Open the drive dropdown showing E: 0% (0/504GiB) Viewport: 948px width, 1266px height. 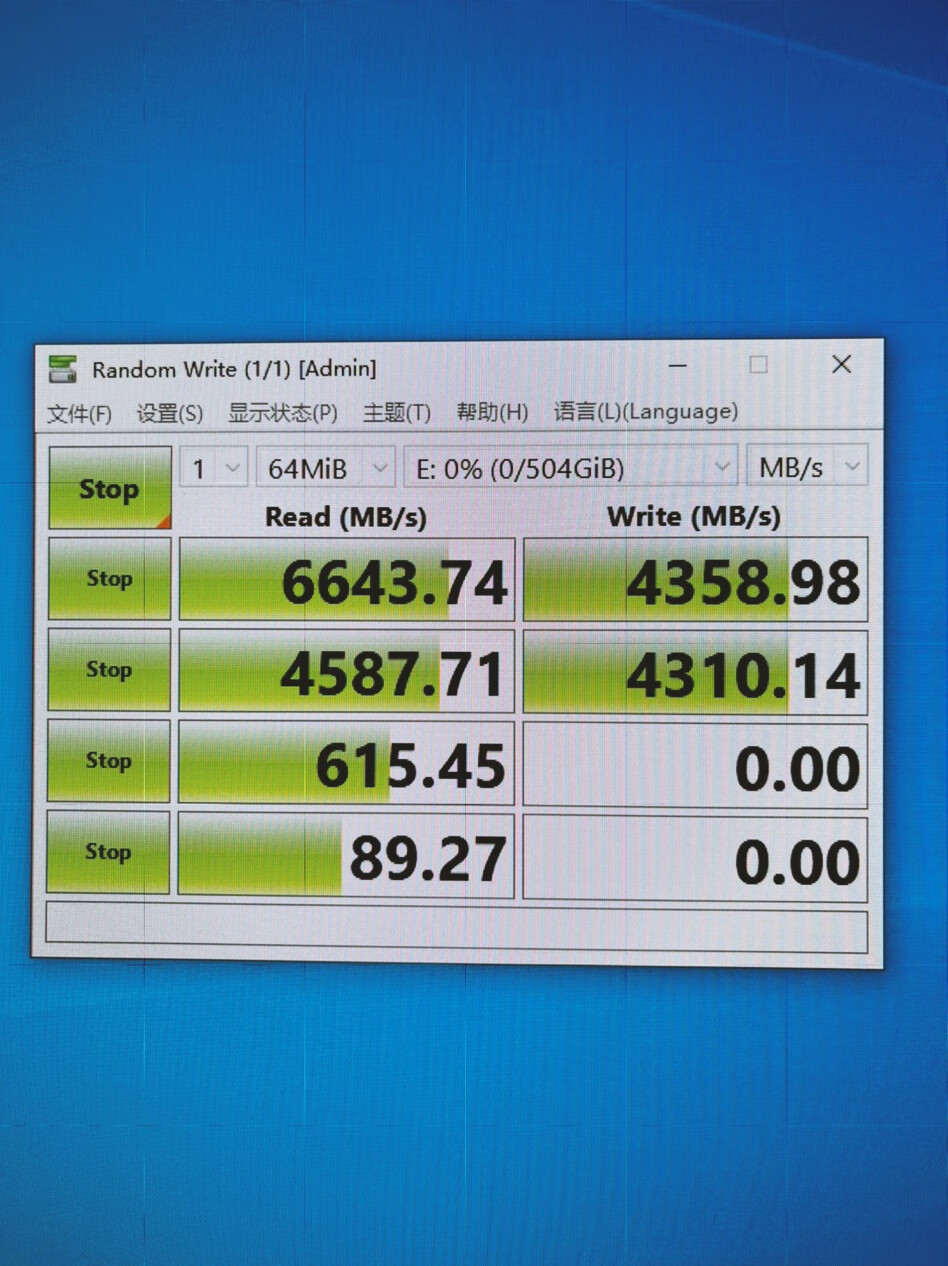click(571, 467)
